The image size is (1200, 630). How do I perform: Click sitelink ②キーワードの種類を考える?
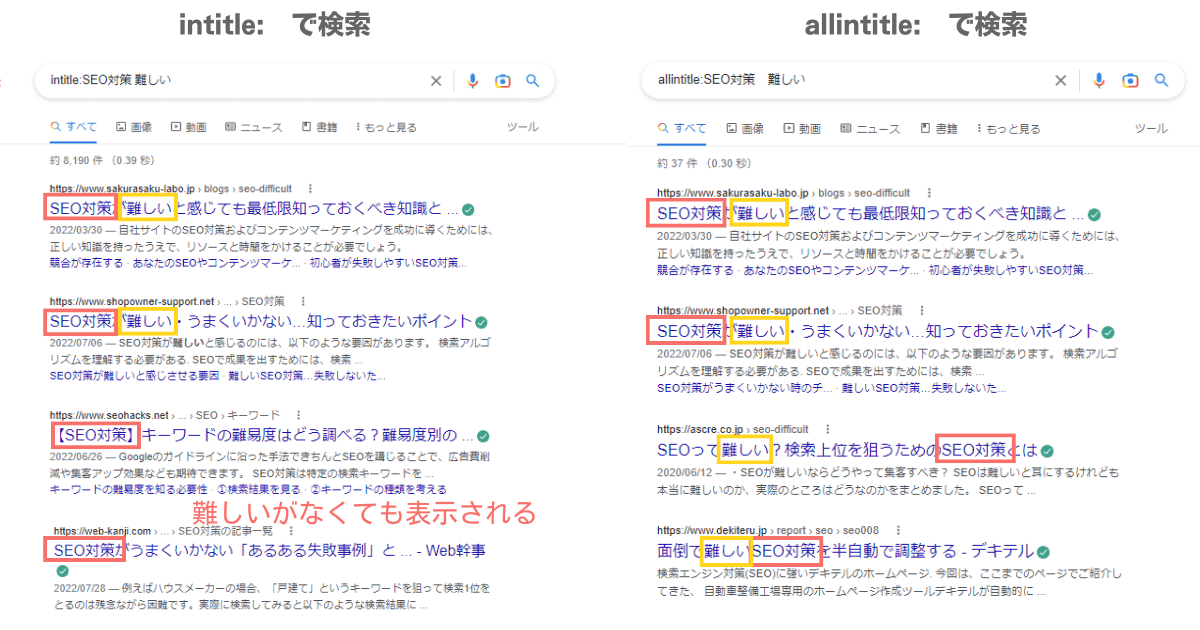click(378, 490)
